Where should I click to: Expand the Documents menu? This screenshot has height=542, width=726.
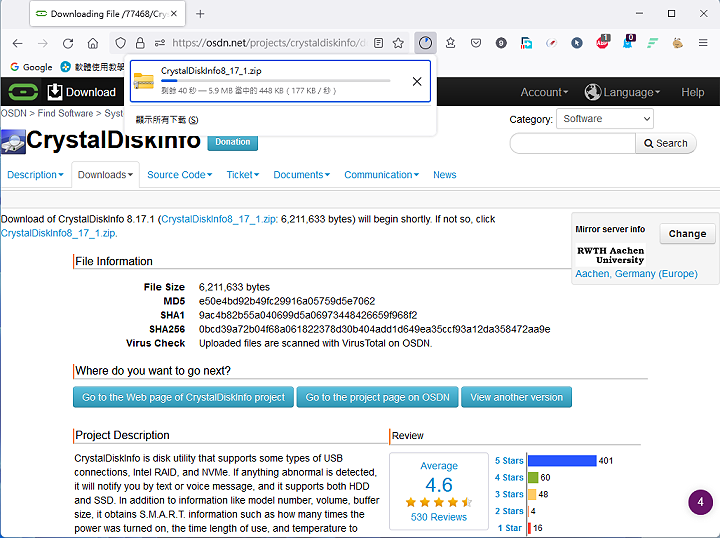301,175
